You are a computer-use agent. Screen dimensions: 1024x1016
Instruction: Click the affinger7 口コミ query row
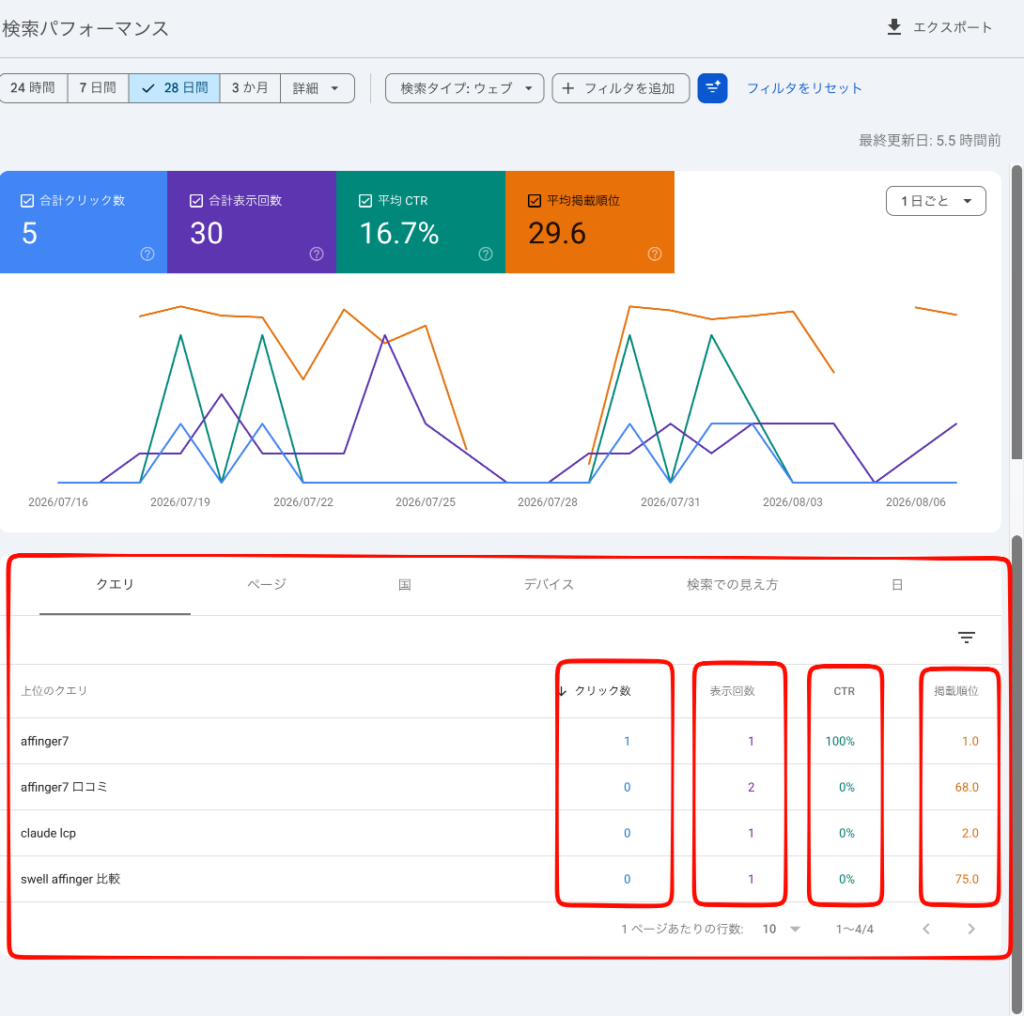click(x=500, y=787)
